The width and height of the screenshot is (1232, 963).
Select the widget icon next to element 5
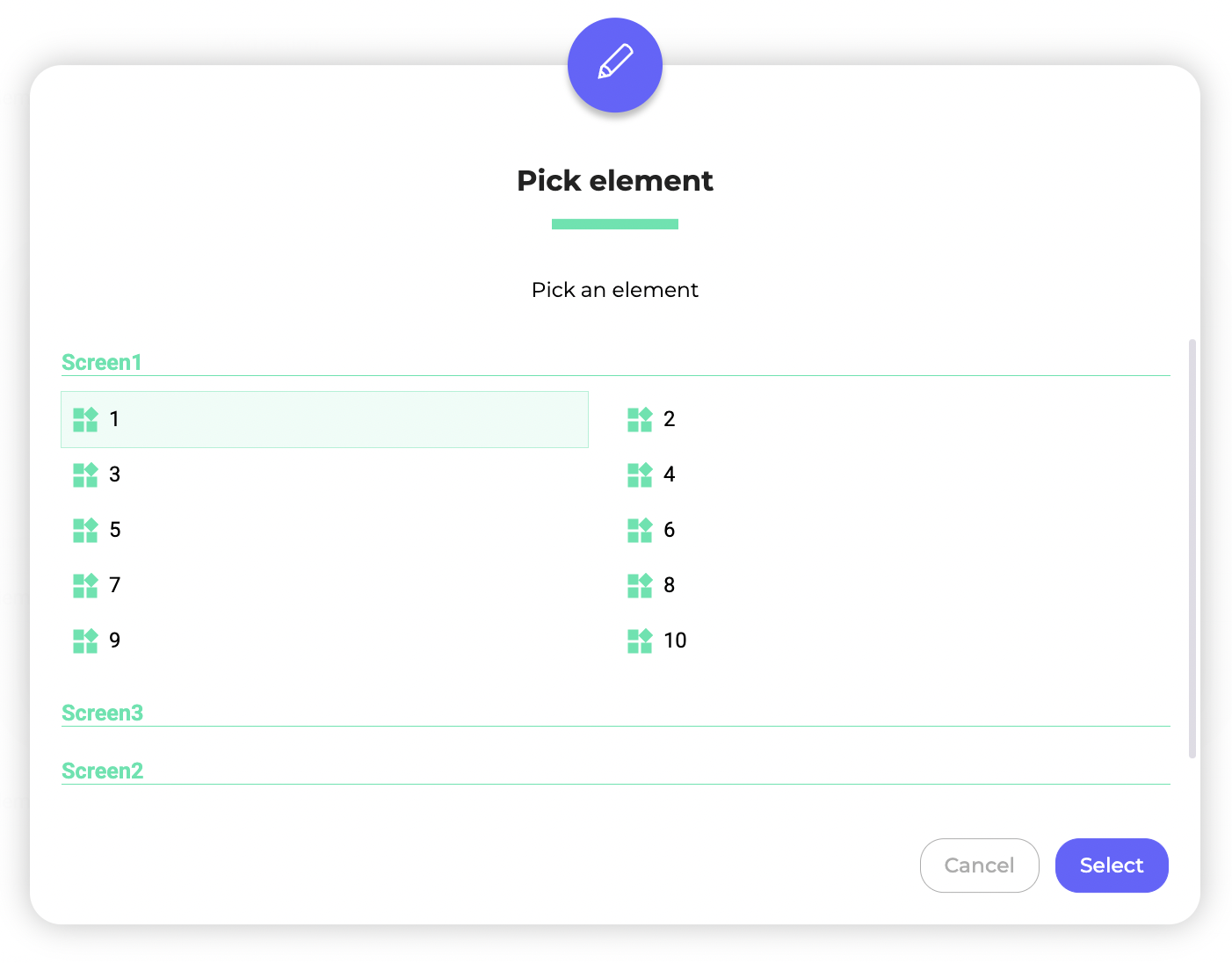pyautogui.click(x=85, y=530)
